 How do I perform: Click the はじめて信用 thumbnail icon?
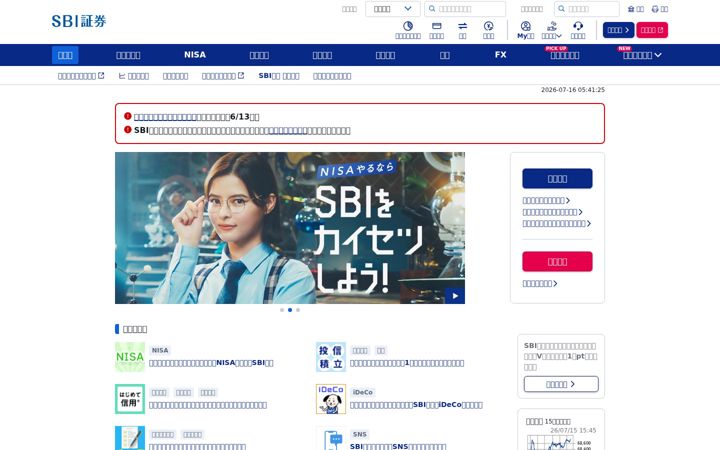tap(130, 399)
